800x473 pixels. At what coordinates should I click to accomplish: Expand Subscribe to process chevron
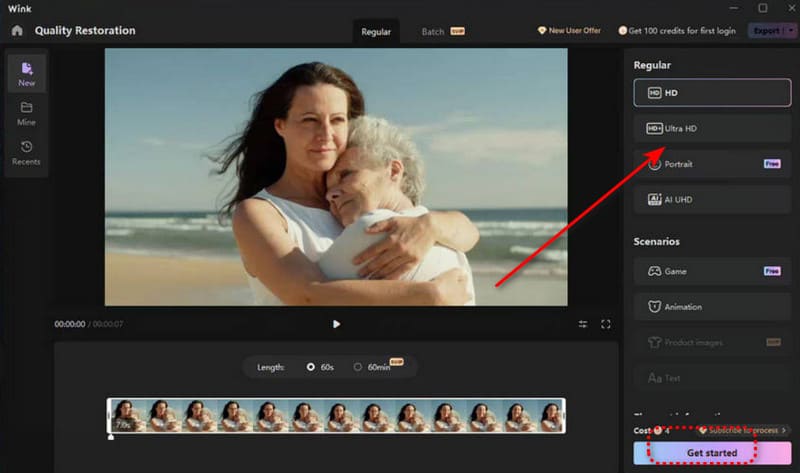[784, 431]
